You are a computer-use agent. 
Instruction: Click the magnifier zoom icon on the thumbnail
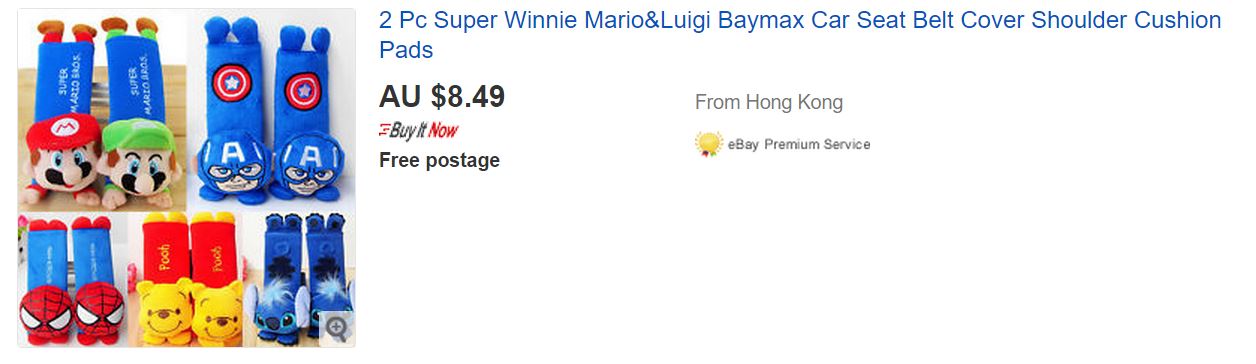coord(337,327)
